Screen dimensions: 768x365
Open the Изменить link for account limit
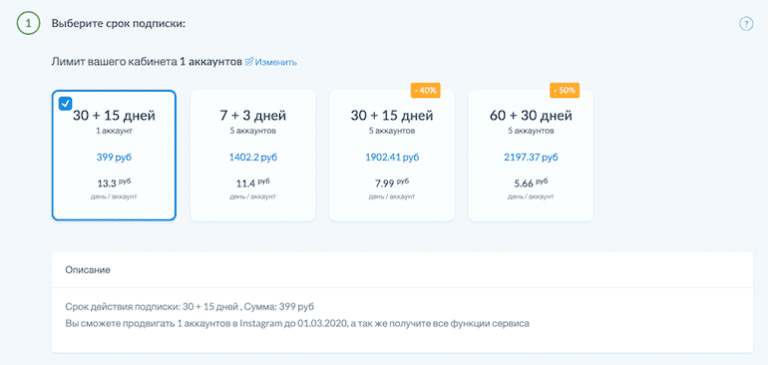click(x=276, y=63)
